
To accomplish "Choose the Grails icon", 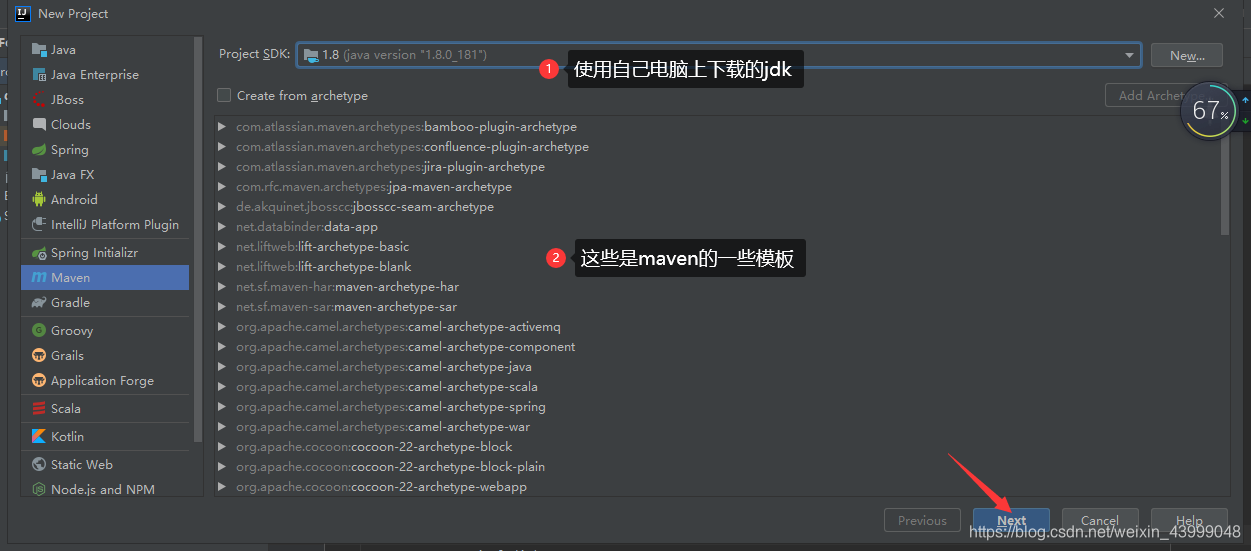I will click(39, 356).
